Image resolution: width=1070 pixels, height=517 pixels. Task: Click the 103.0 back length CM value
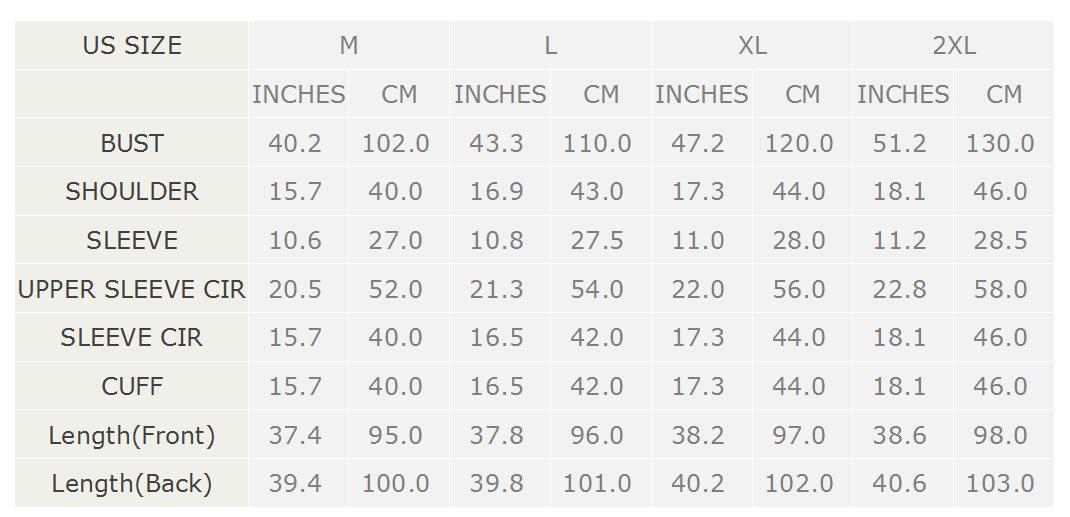pos(1000,484)
